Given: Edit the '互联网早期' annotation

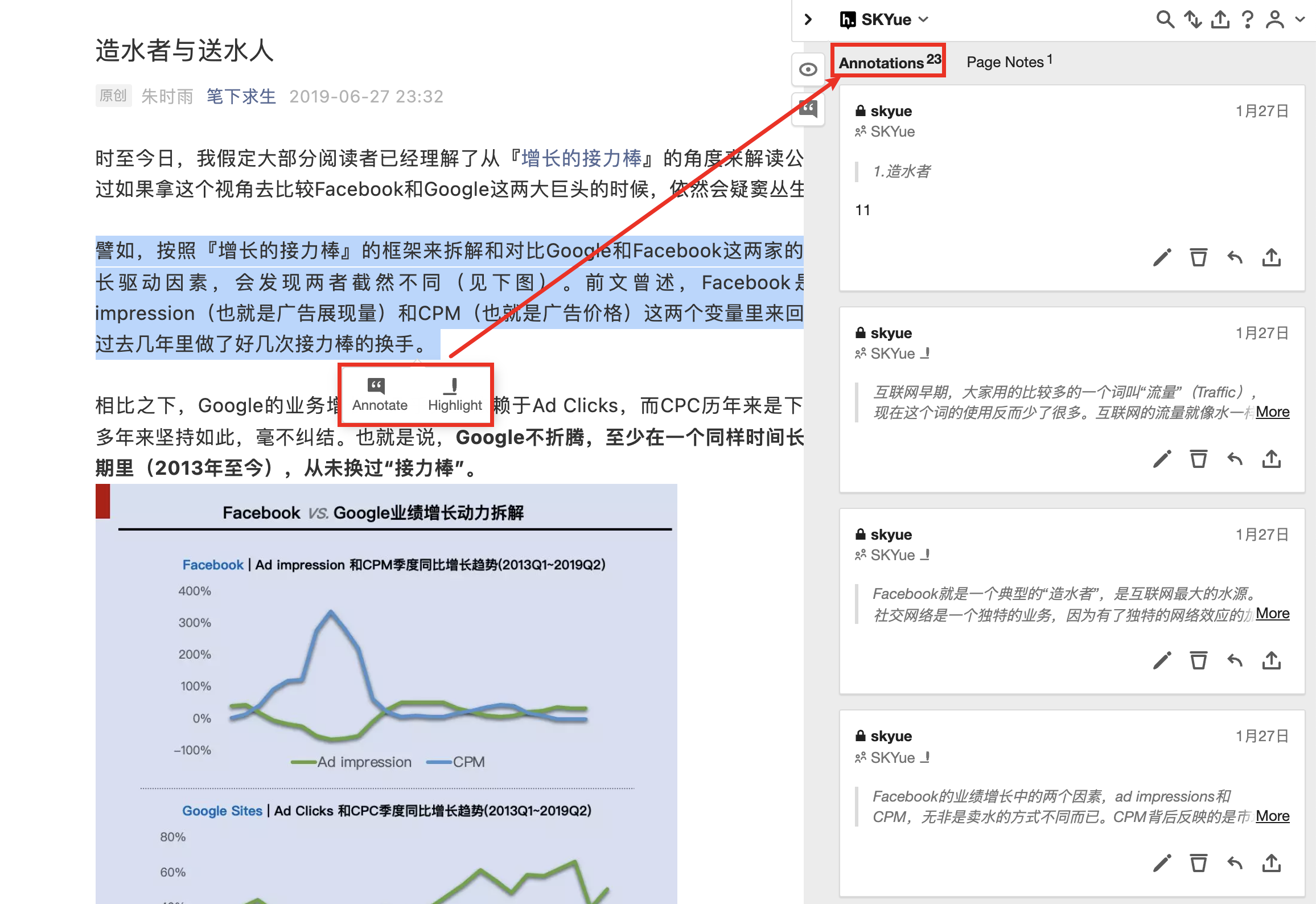Looking at the screenshot, I should [1162, 459].
